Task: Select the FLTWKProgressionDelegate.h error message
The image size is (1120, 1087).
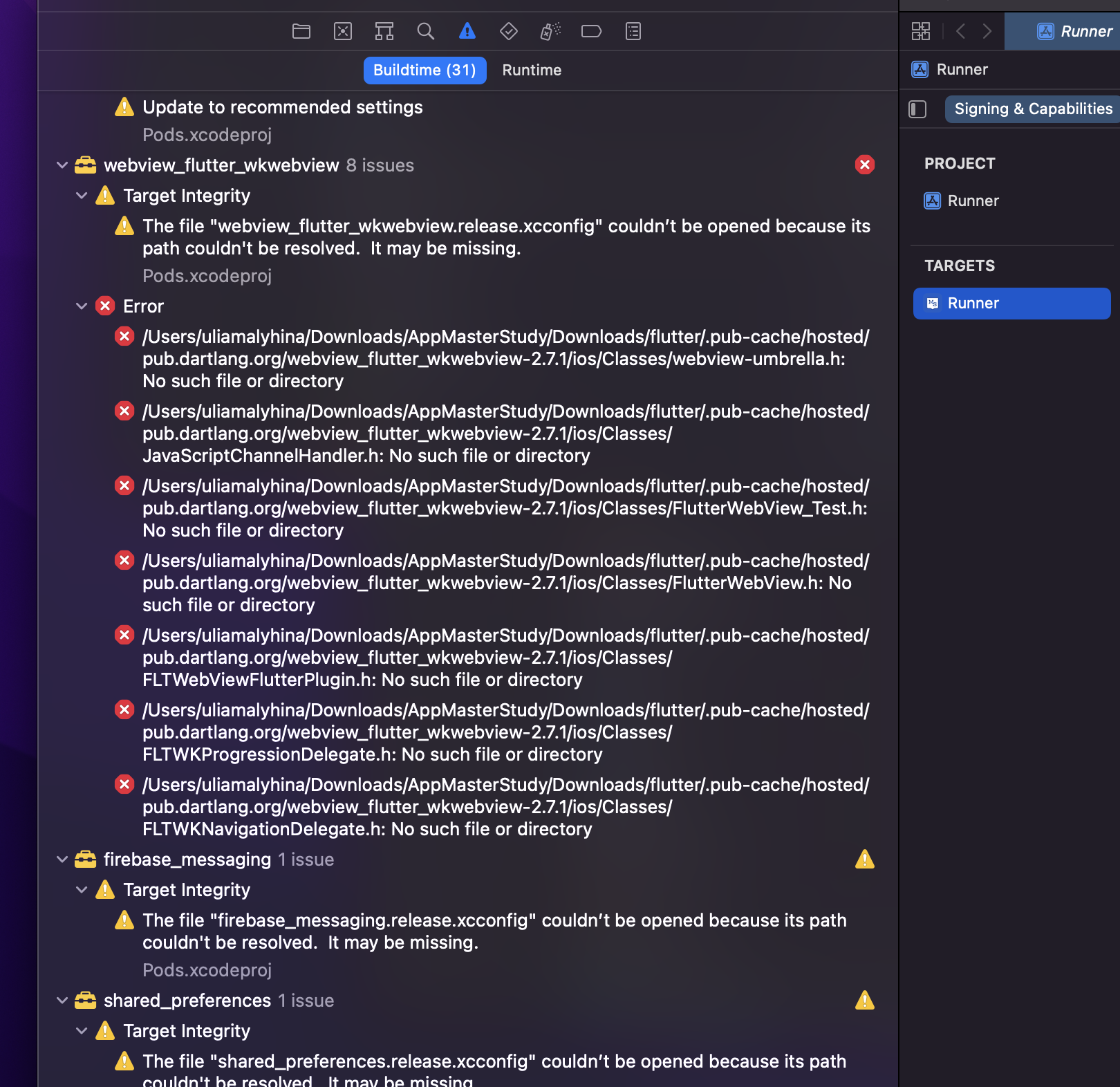Action: [506, 732]
